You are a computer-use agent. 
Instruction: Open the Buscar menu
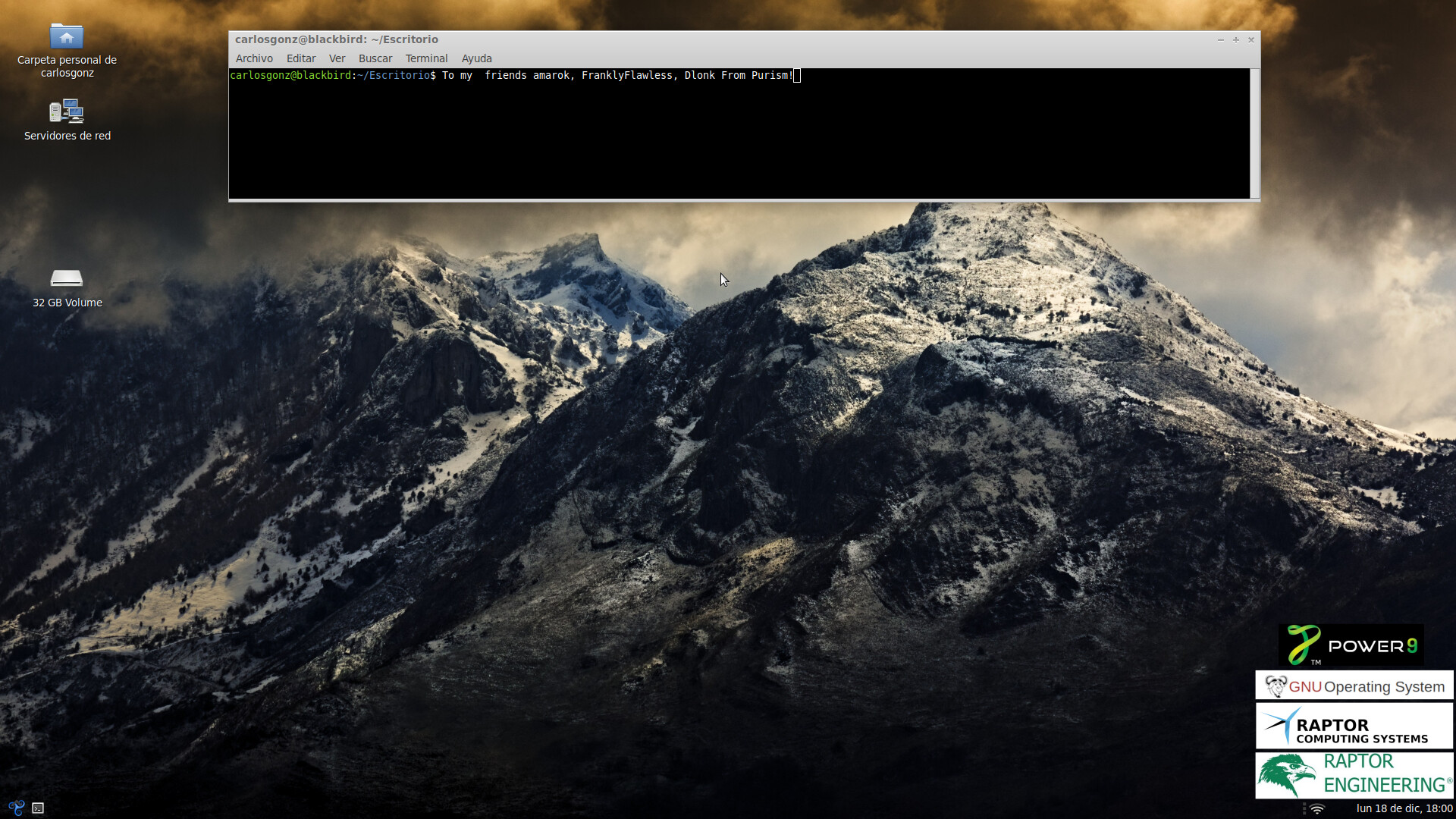point(375,58)
